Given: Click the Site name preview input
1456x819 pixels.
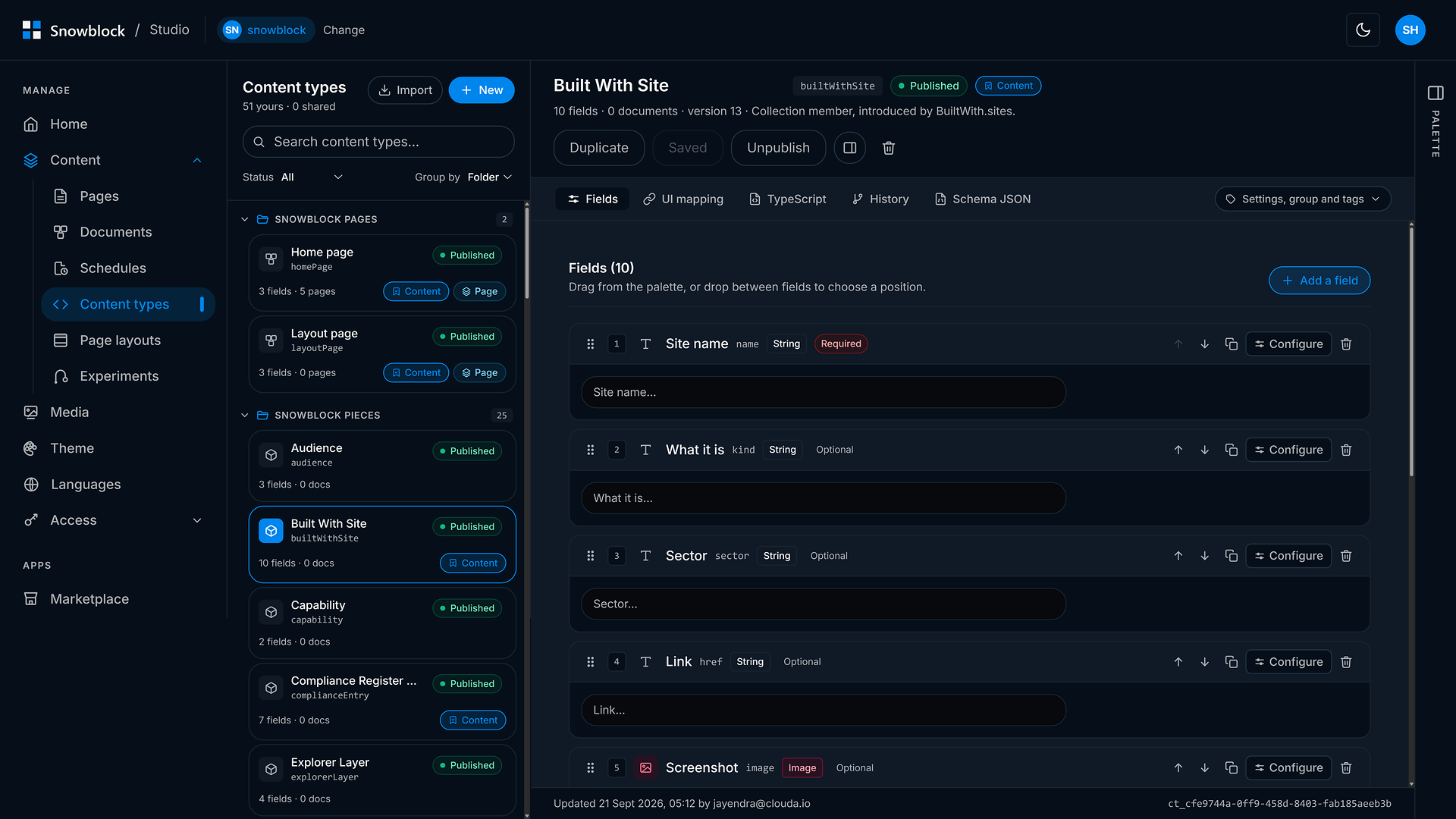Looking at the screenshot, I should coord(824,392).
